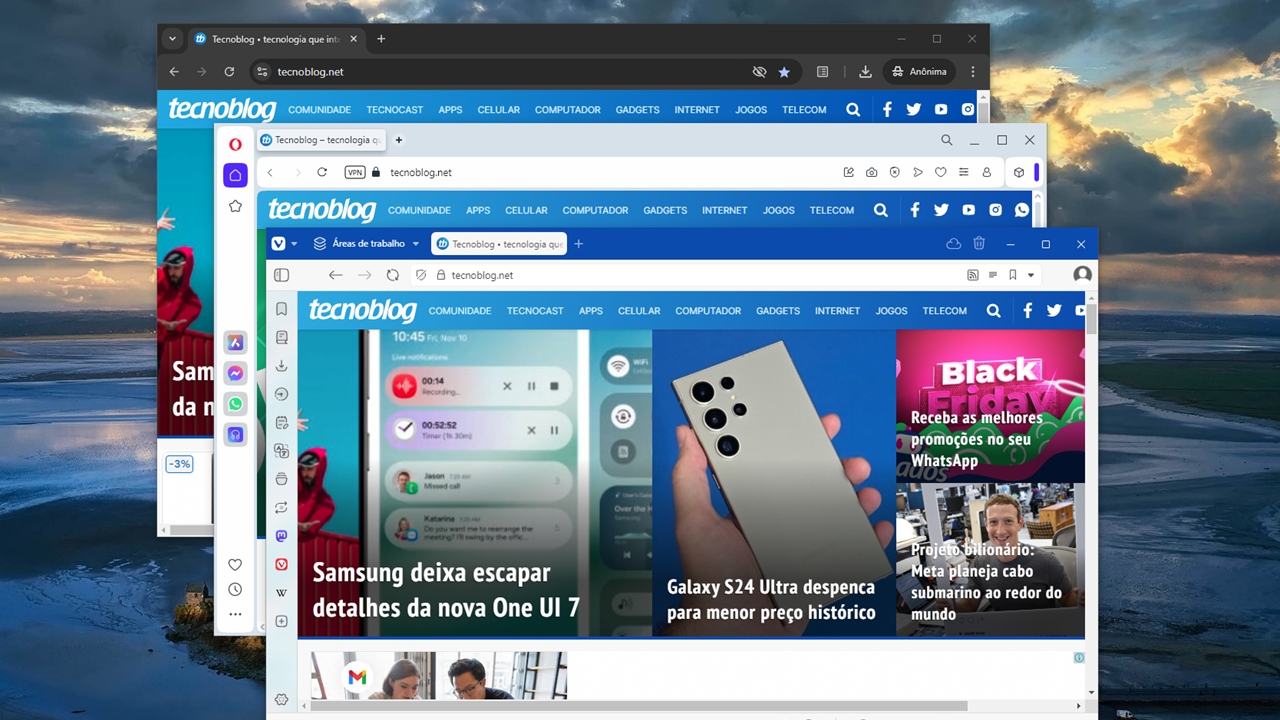Reload page in Opera window
Screen dimensions: 1280x720
[x=322, y=172]
